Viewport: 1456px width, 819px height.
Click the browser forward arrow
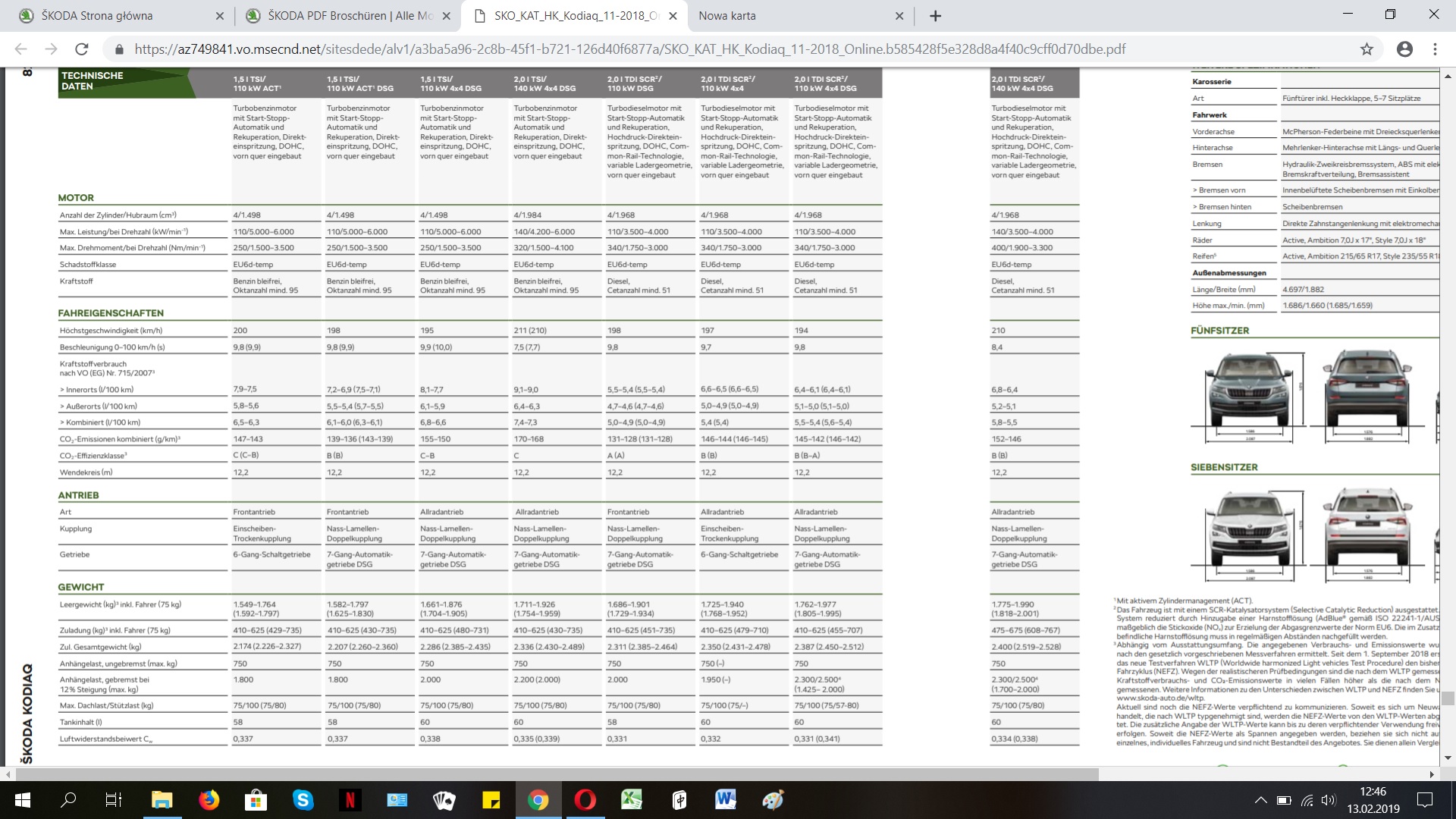tap(51, 49)
